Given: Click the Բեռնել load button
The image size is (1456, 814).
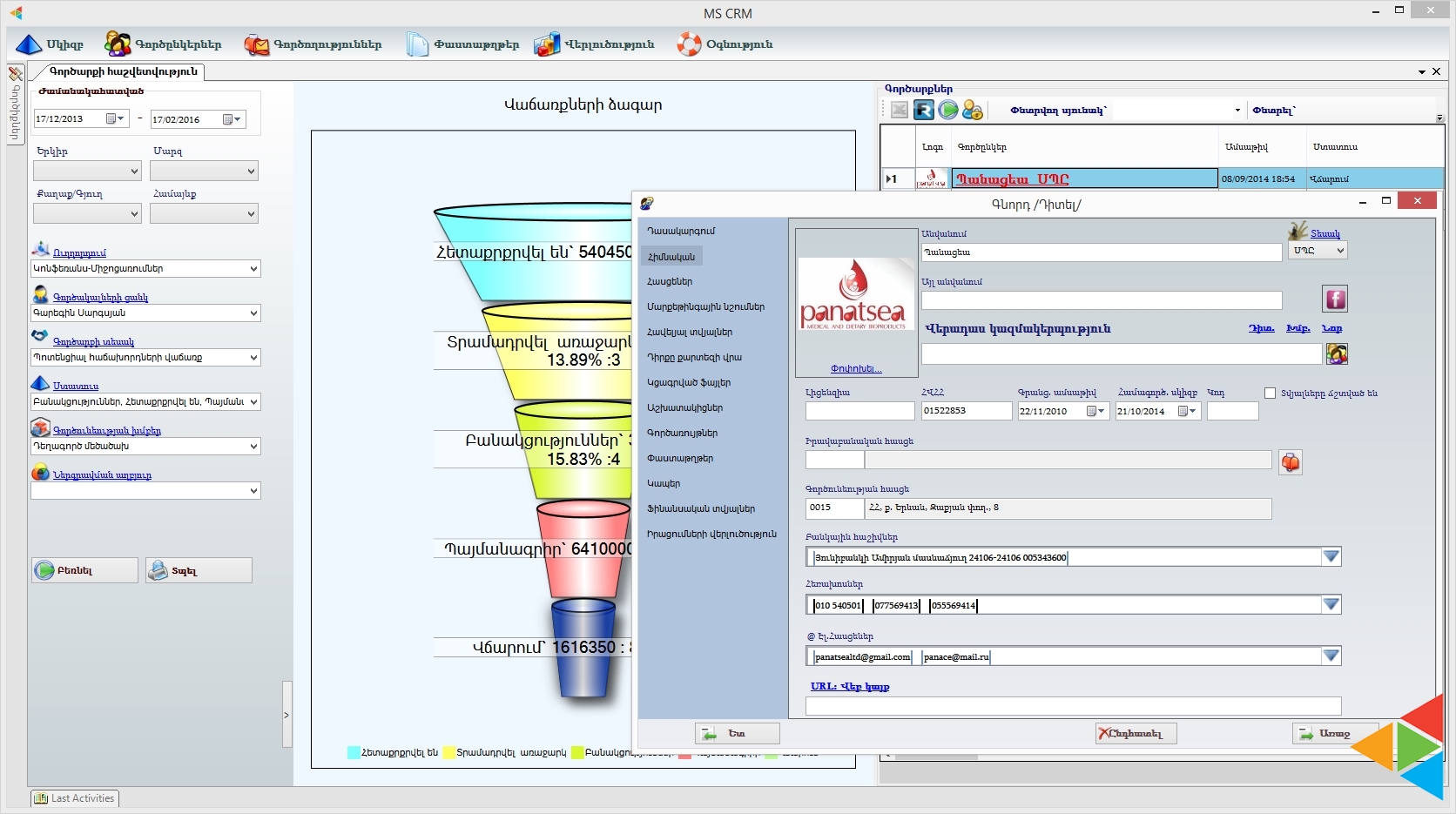Looking at the screenshot, I should click(84, 570).
